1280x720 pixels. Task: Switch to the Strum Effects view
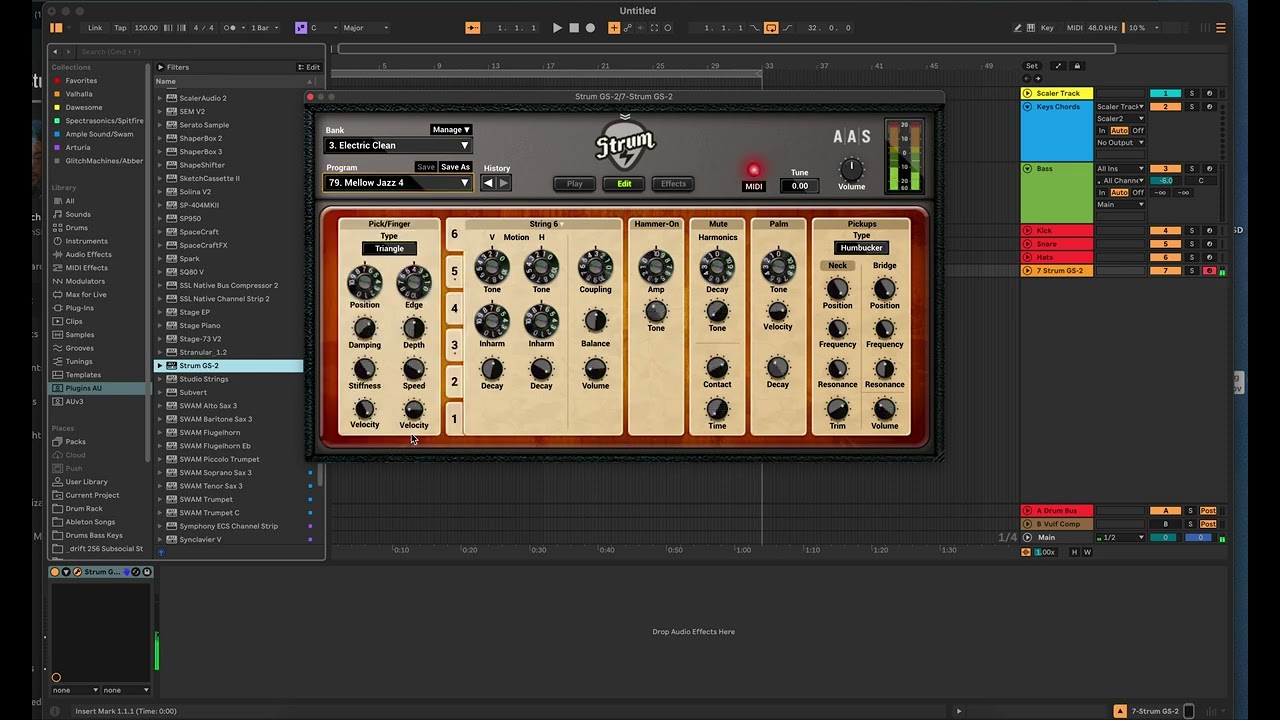click(674, 184)
